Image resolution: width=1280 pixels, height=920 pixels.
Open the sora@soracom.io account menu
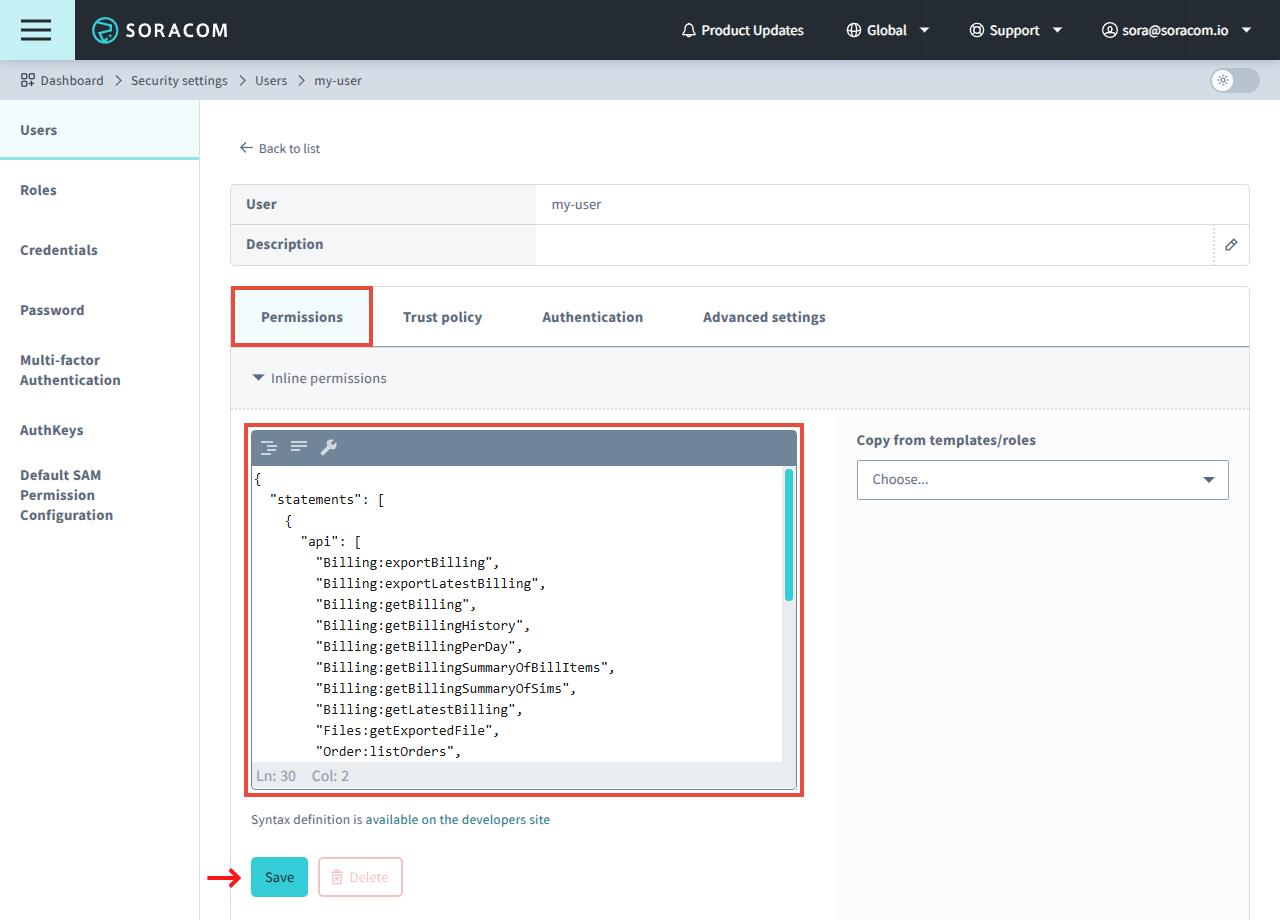pyautogui.click(x=1176, y=30)
